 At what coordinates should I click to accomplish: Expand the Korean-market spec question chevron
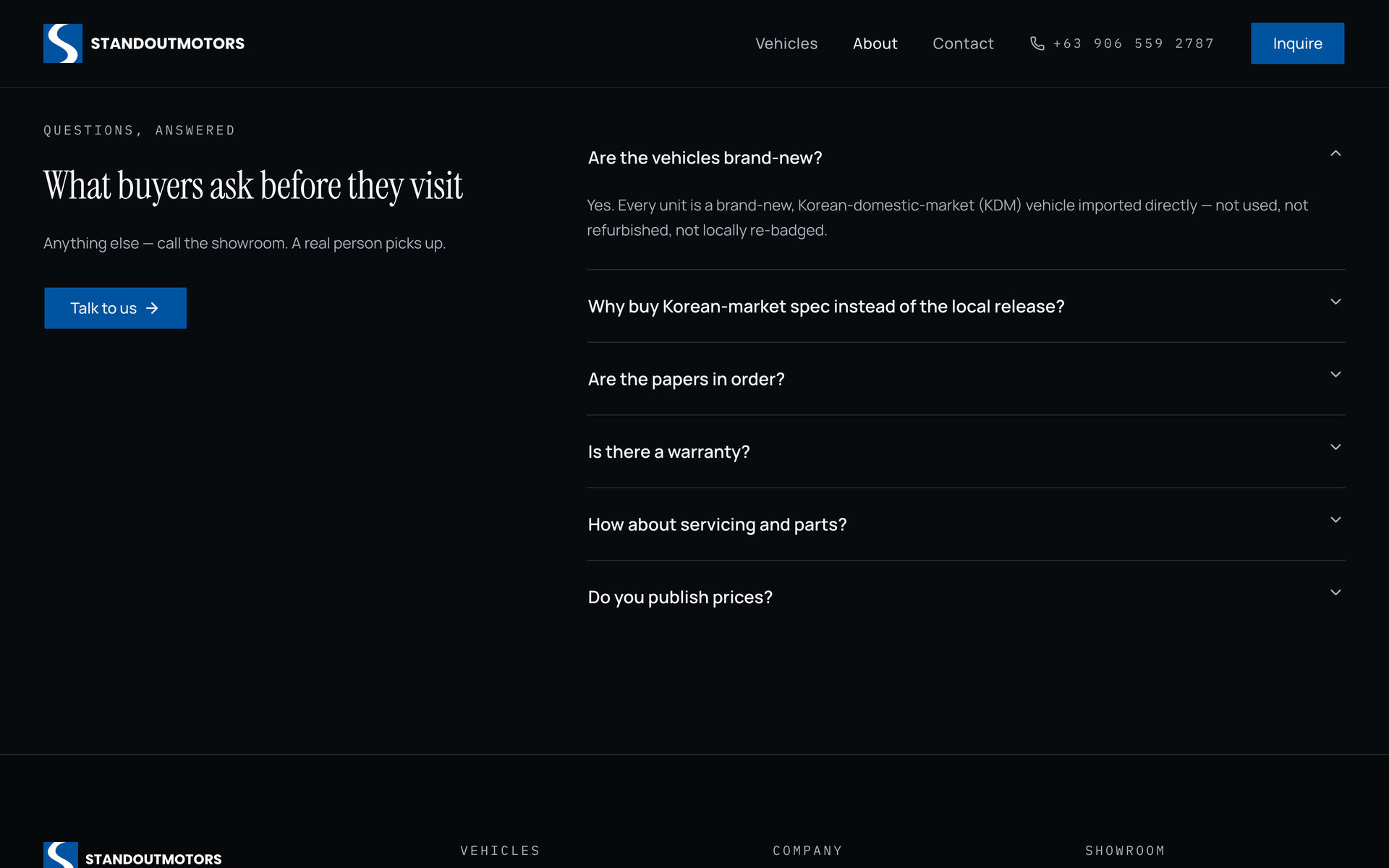1335,302
